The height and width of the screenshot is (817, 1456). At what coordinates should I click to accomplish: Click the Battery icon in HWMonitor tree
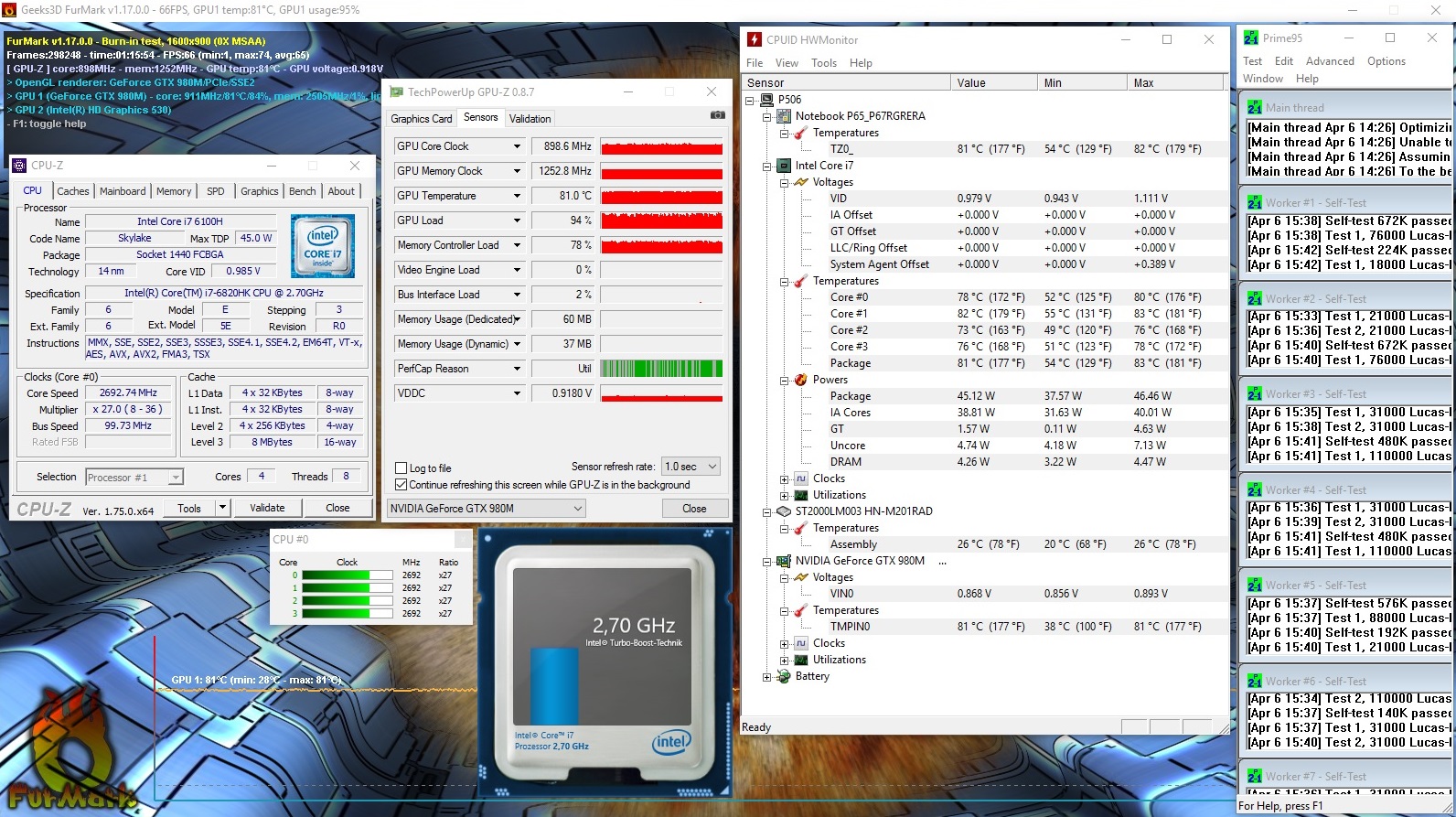click(784, 676)
